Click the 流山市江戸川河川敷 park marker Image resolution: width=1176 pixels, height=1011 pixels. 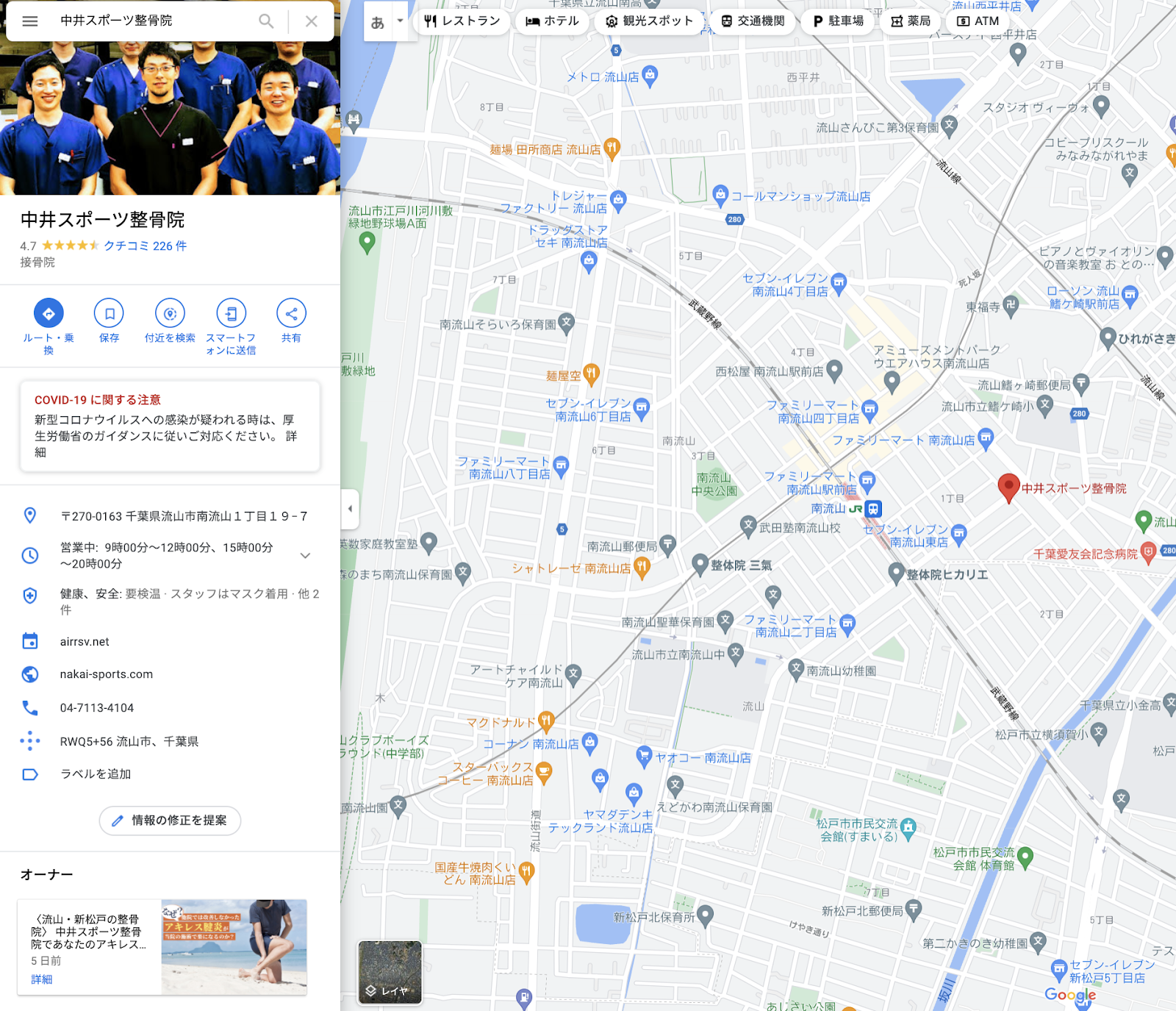[x=367, y=243]
